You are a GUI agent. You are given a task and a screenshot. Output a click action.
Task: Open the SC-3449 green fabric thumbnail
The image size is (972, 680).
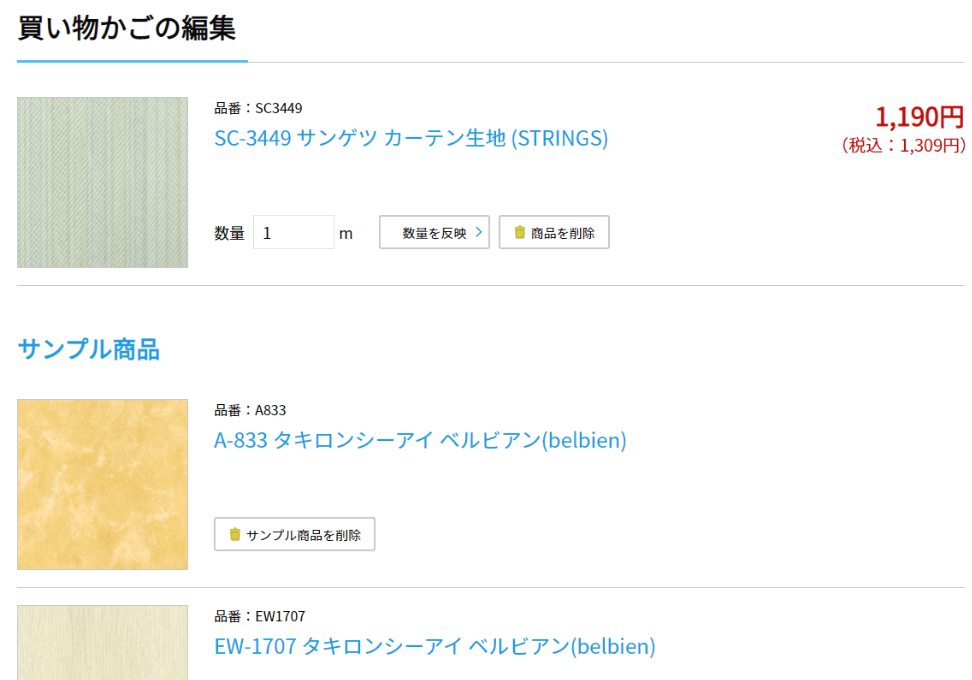pyautogui.click(x=102, y=182)
